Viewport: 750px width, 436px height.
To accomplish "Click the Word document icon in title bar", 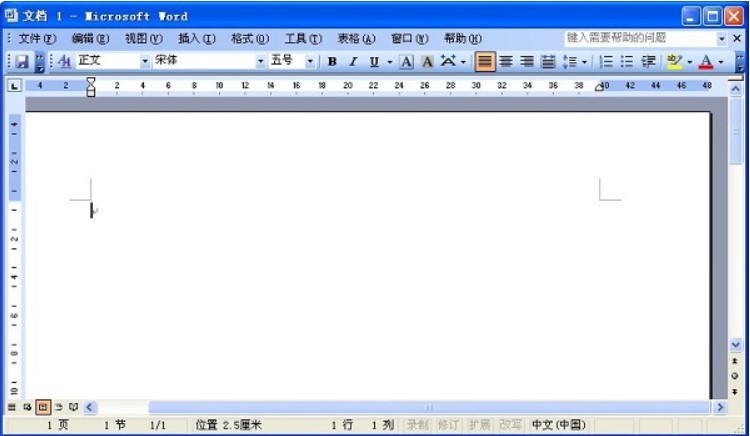I will pyautogui.click(x=11, y=16).
